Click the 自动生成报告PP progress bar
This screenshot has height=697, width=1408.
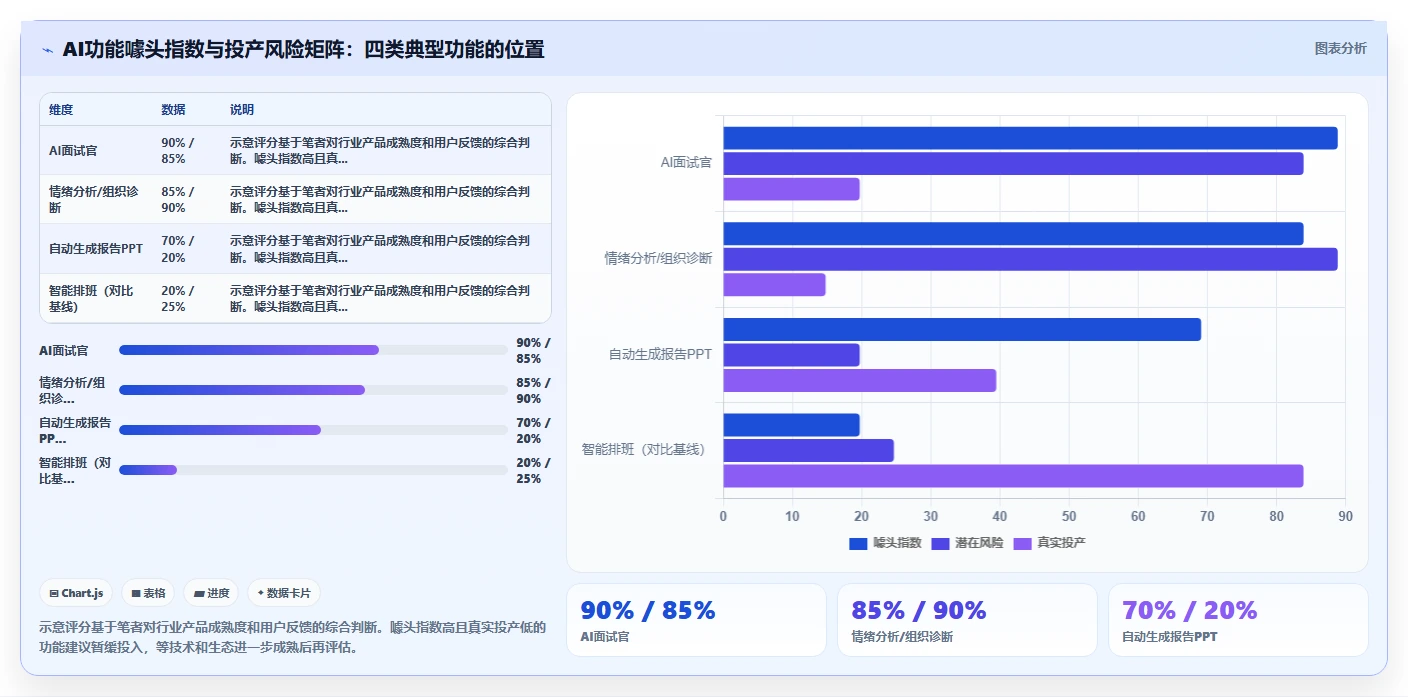[313, 430]
